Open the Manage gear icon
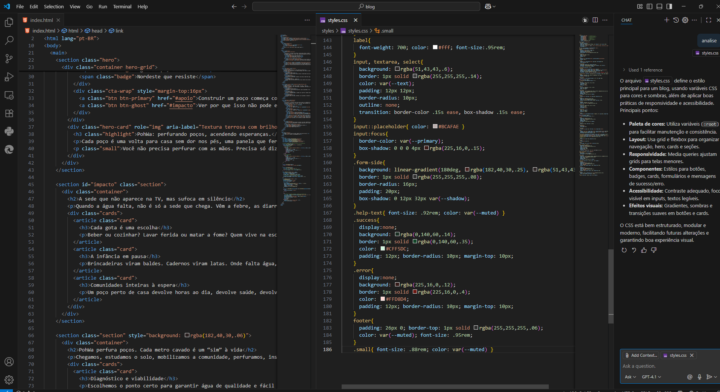720x392 pixels. pyautogui.click(x=9, y=380)
